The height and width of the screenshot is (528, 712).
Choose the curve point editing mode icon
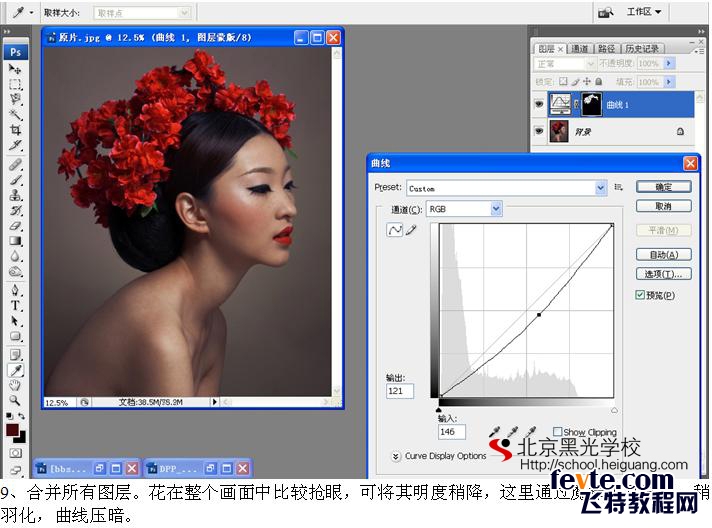[394, 230]
